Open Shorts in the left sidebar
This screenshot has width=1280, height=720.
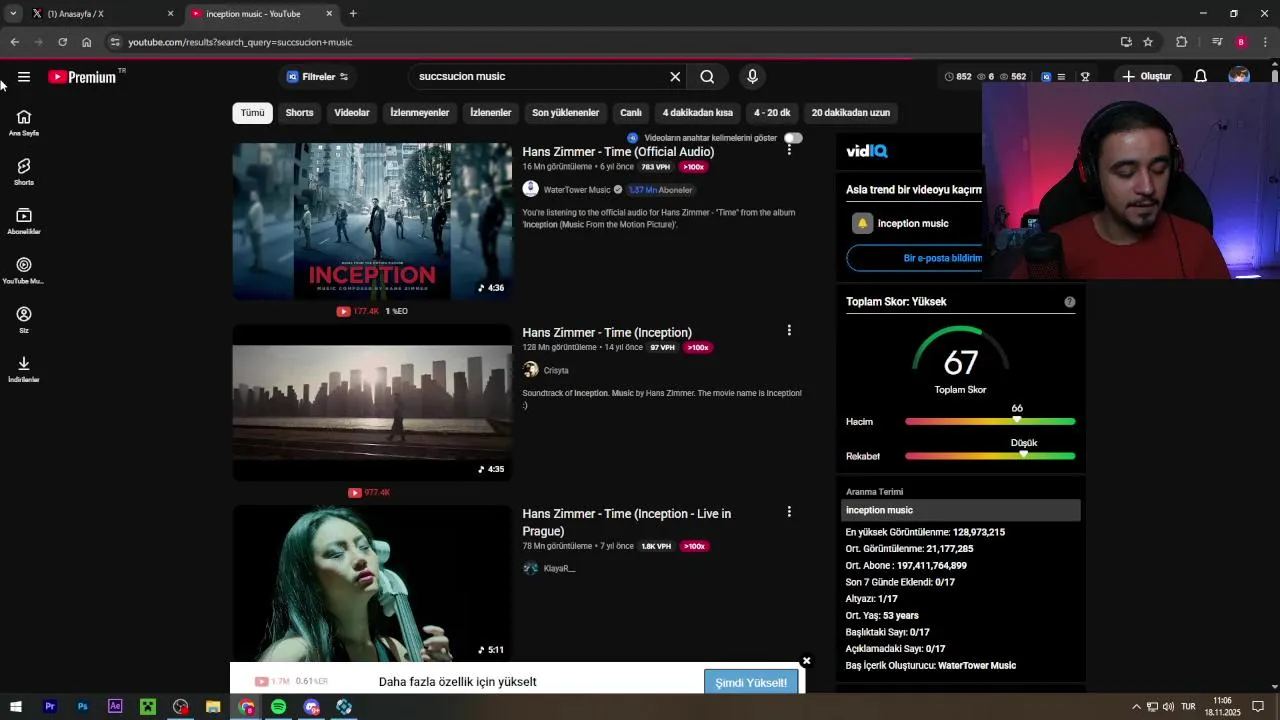pos(24,172)
